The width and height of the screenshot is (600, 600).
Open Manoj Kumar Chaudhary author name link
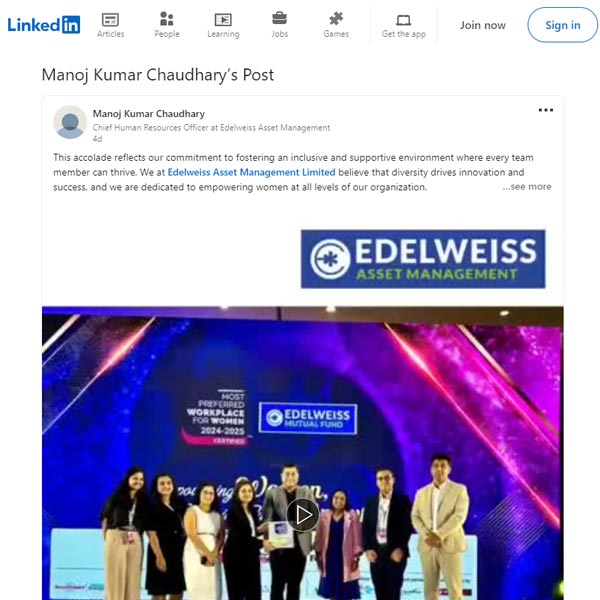pyautogui.click(x=149, y=114)
